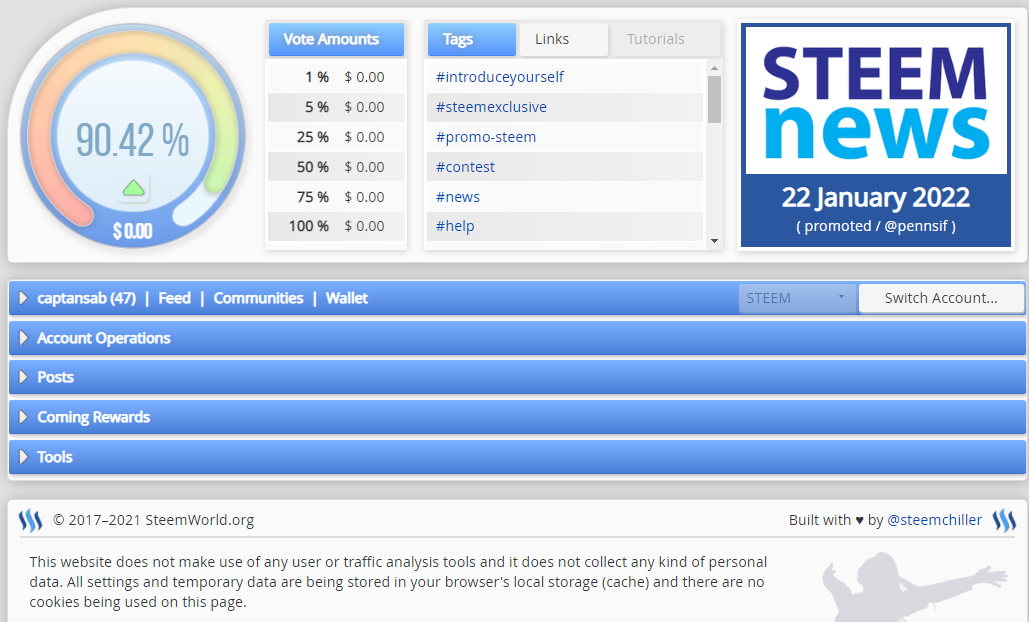Screen dimensions: 1029x622
Task: Open the #promo-steem tag
Action: coord(486,137)
